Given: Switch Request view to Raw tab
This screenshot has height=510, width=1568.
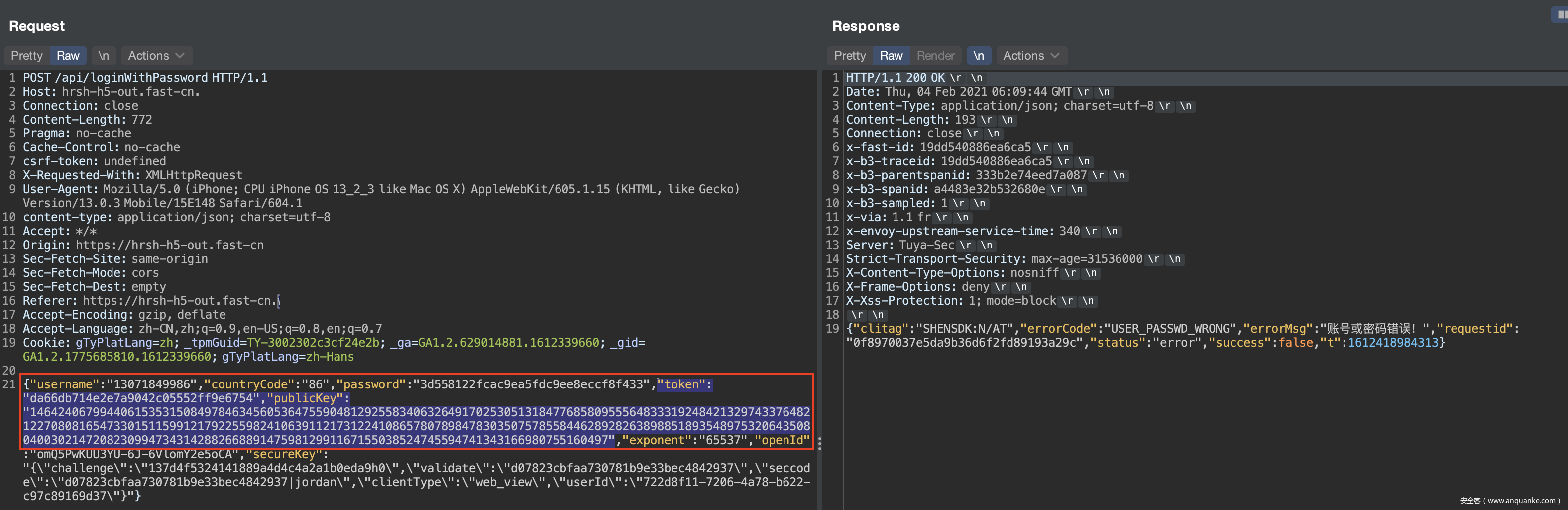Looking at the screenshot, I should pyautogui.click(x=68, y=55).
